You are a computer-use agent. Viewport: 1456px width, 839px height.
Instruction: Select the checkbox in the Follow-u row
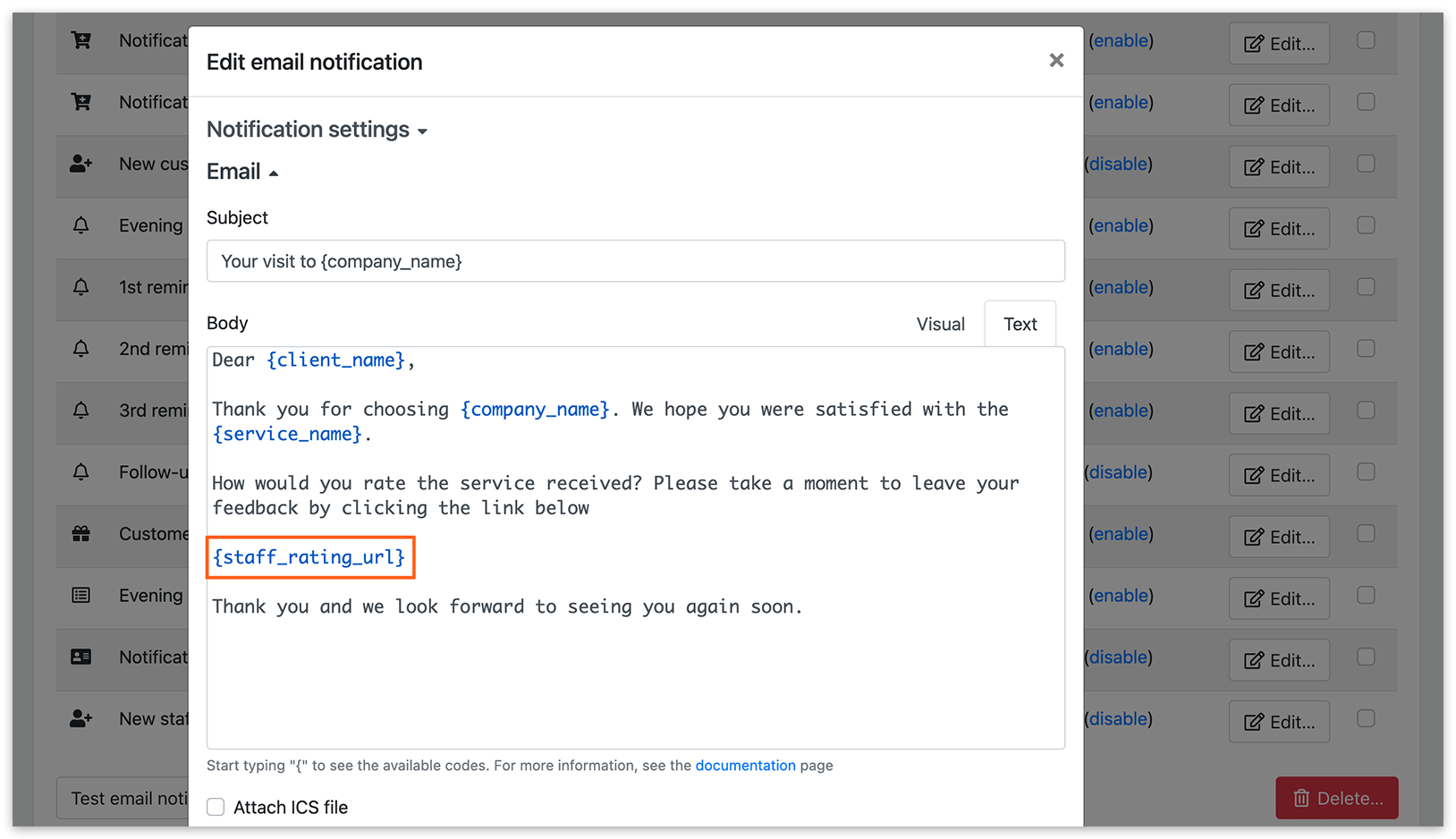pos(1366,472)
